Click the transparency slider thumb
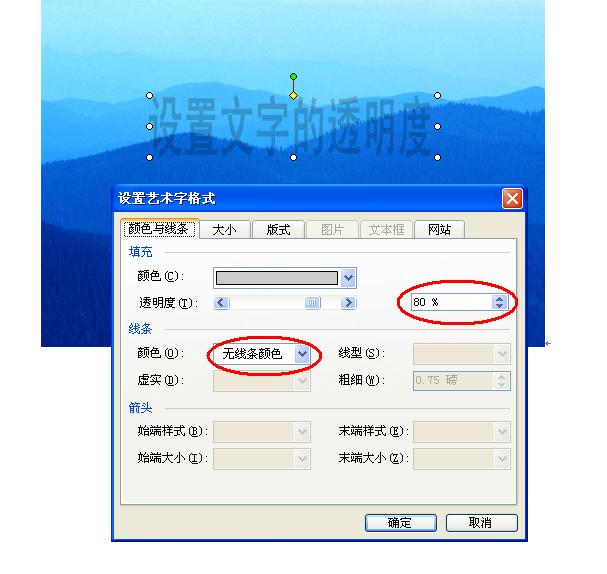The height and width of the screenshot is (574, 607). pos(312,303)
